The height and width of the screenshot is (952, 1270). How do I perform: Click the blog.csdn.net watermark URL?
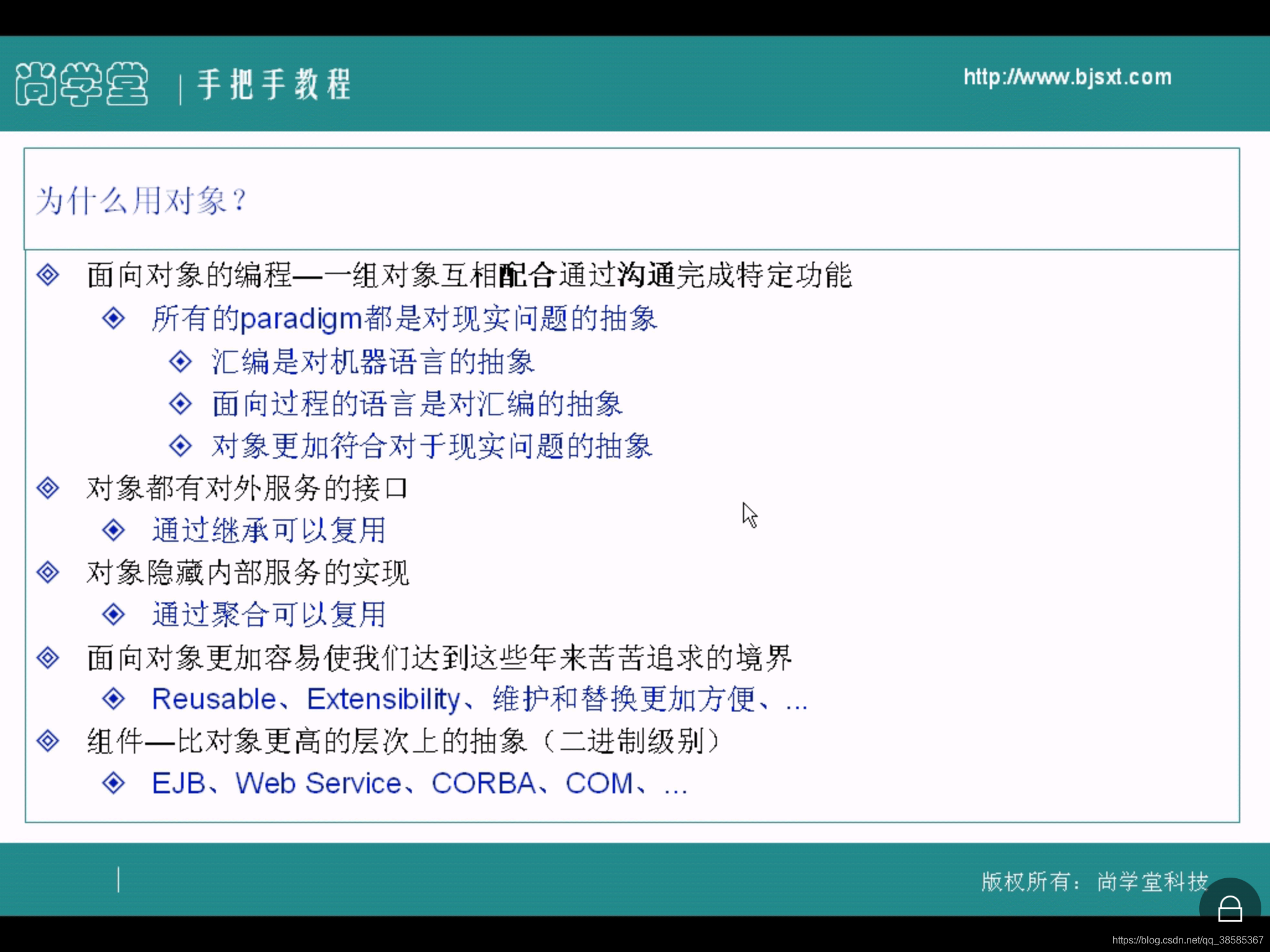tap(1187, 940)
